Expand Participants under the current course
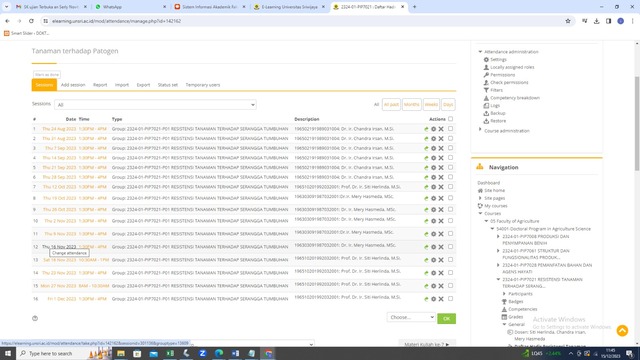The width and height of the screenshot is (640, 360). pyautogui.click(x=504, y=293)
